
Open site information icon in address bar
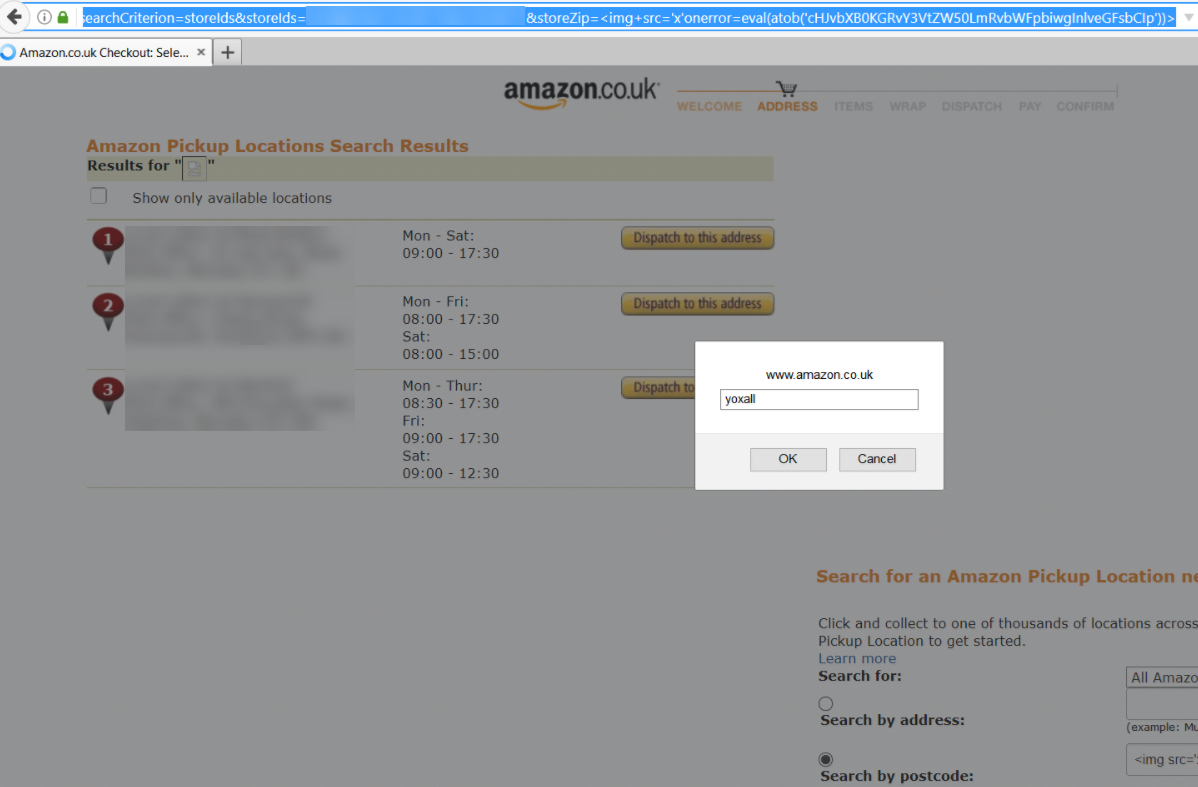coord(44,17)
